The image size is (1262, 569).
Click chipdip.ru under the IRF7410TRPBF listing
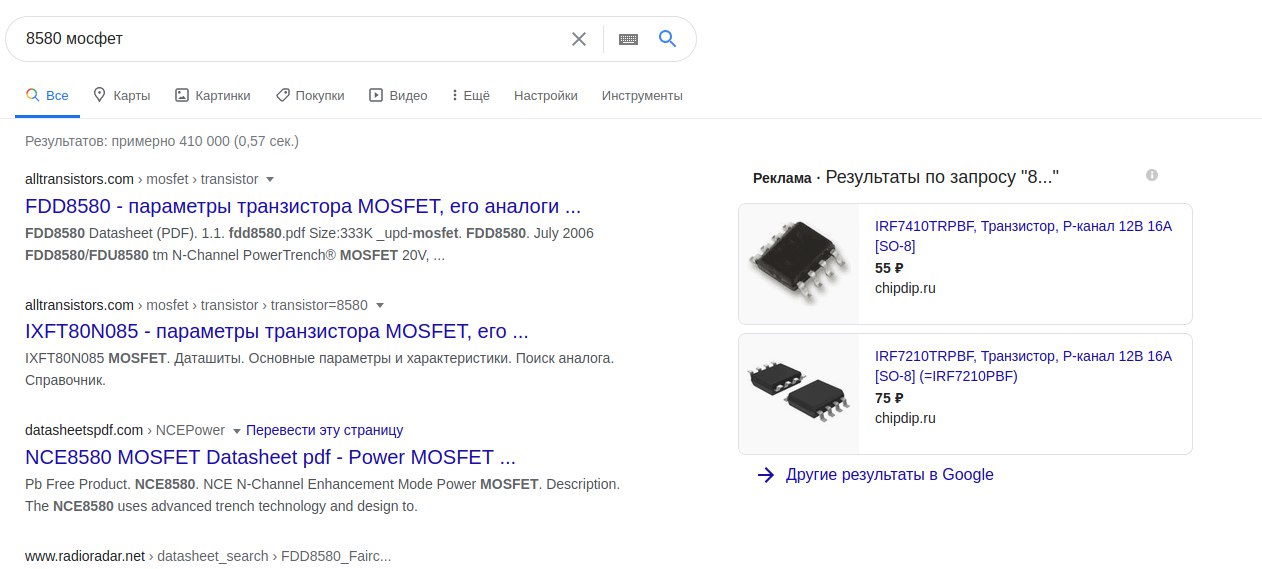point(905,288)
